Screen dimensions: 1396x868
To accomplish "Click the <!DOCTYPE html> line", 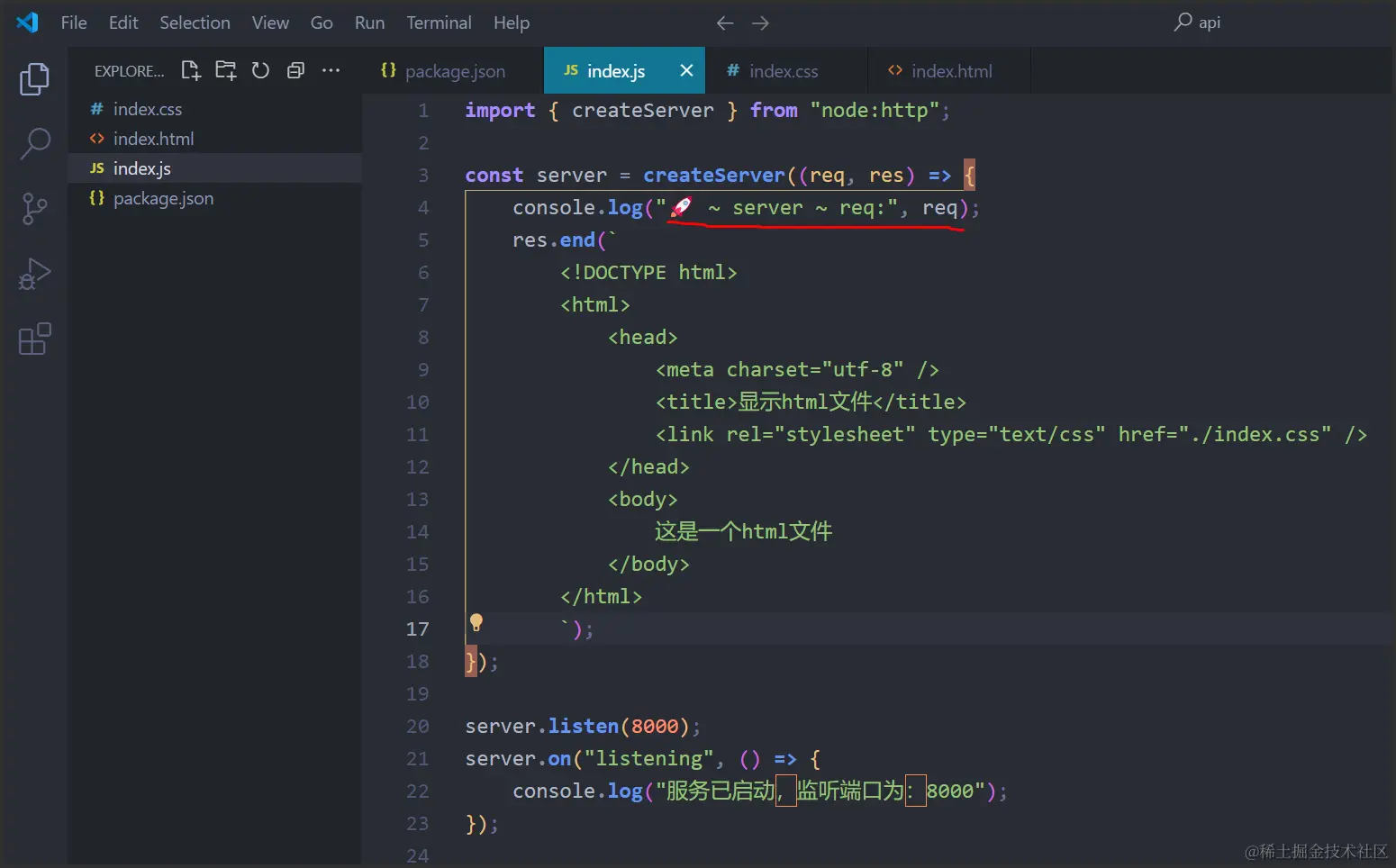I will click(x=648, y=273).
